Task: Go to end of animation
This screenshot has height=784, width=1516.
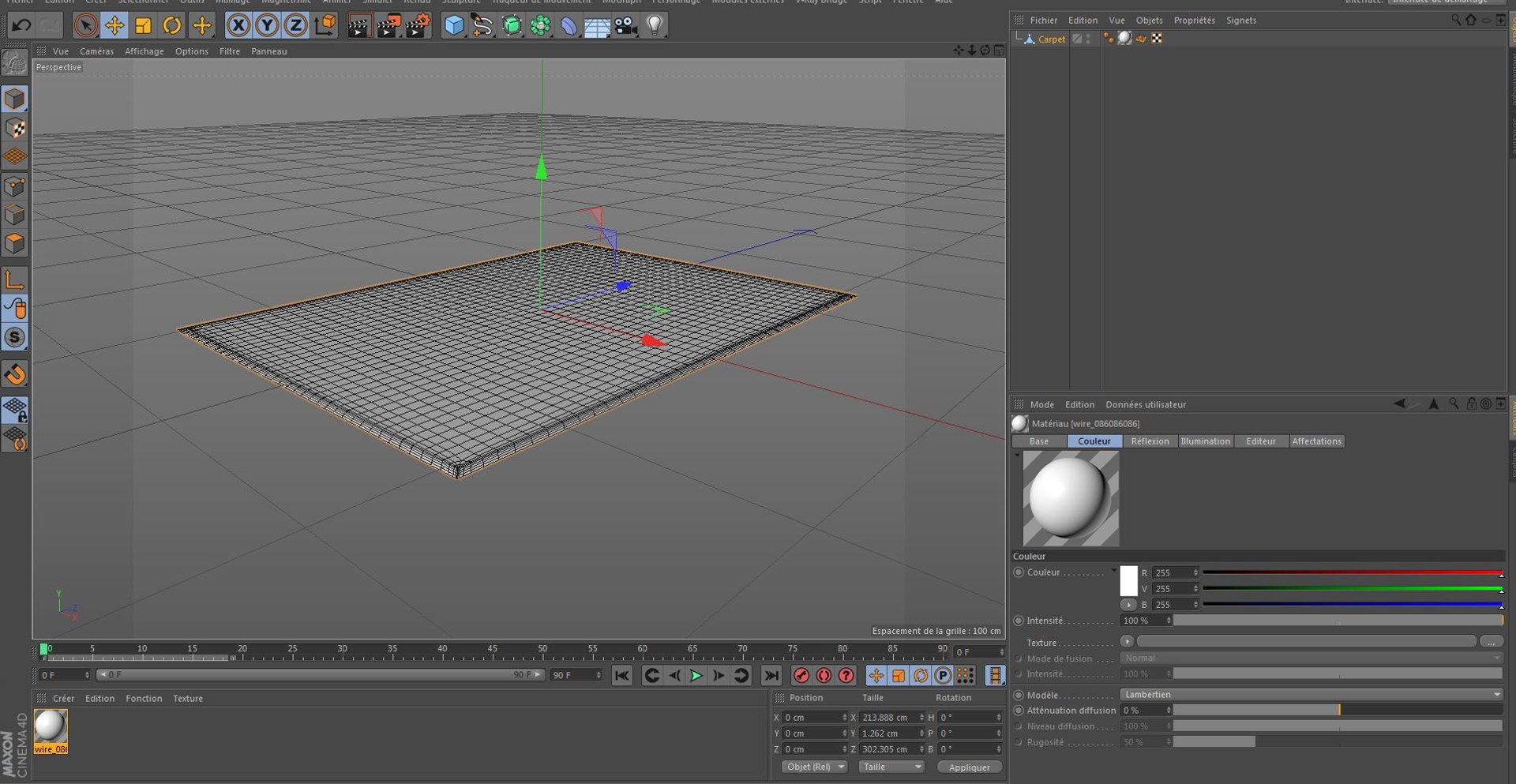Action: pyautogui.click(x=771, y=676)
